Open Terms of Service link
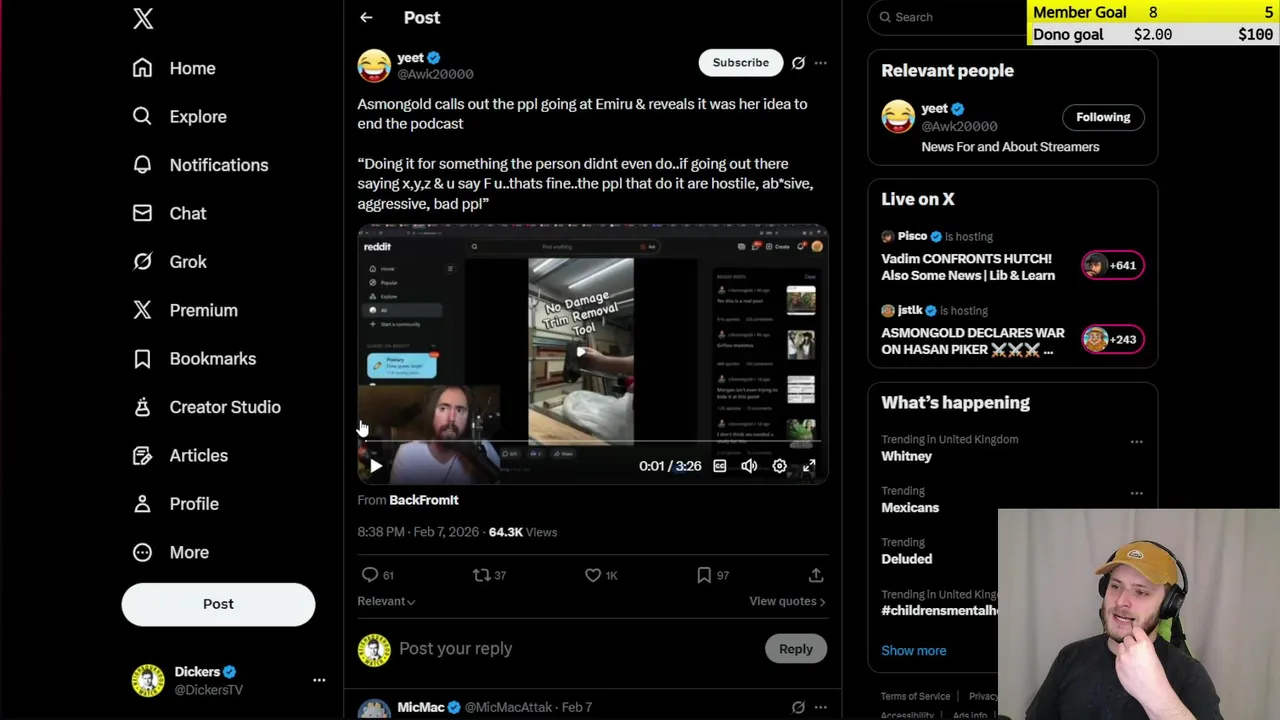The height and width of the screenshot is (720, 1280). (x=915, y=696)
